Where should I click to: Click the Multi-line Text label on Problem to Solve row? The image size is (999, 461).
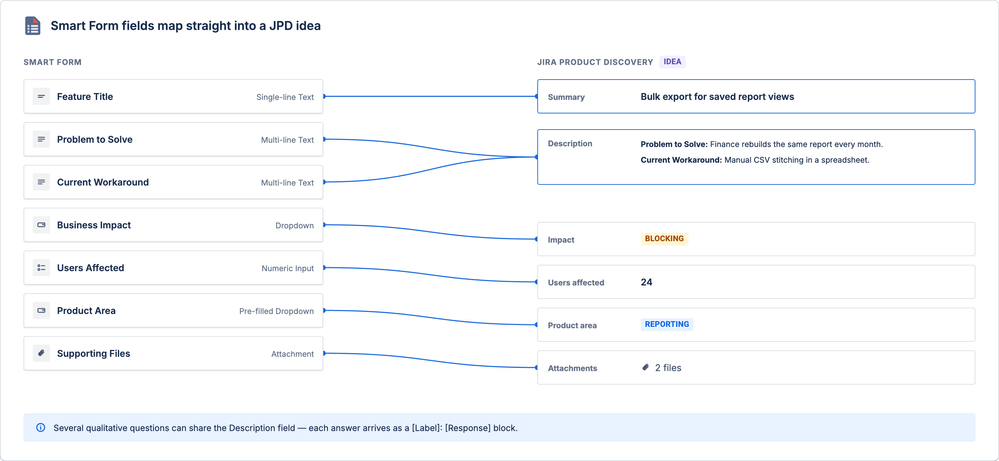[287, 140]
